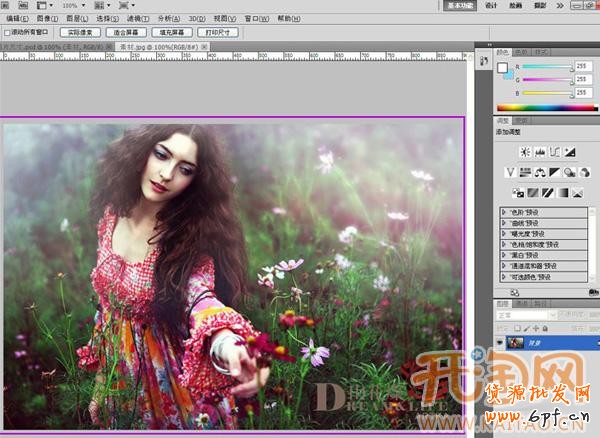Expand the 曲线 presets list
Viewport: 600px width, 438px height.
point(505,222)
